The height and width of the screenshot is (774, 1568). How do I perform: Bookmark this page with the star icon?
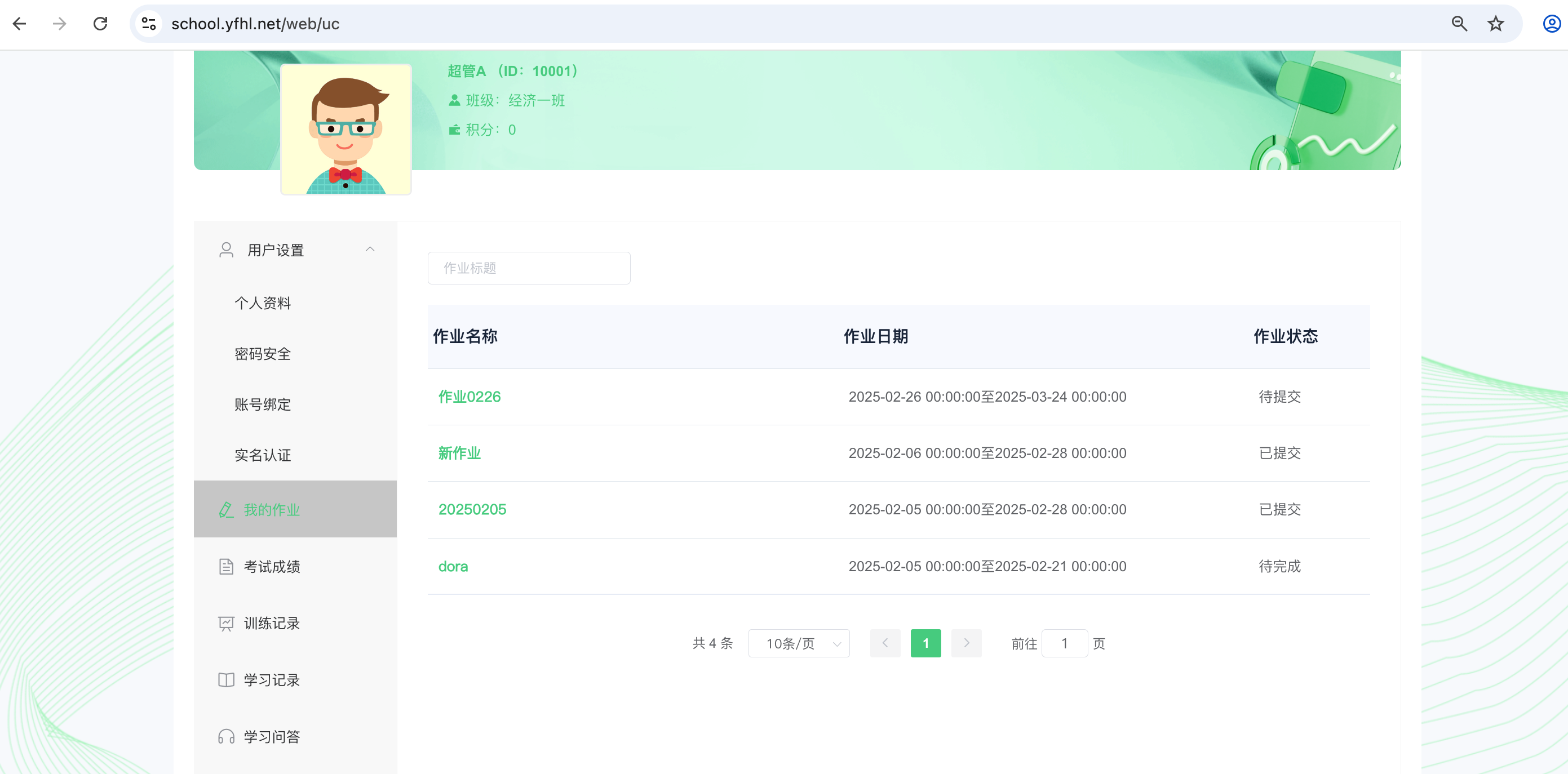1495,24
